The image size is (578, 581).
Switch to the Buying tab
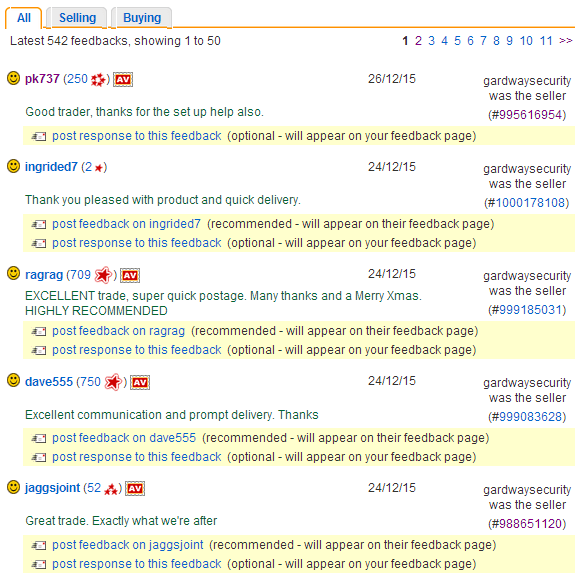(142, 18)
